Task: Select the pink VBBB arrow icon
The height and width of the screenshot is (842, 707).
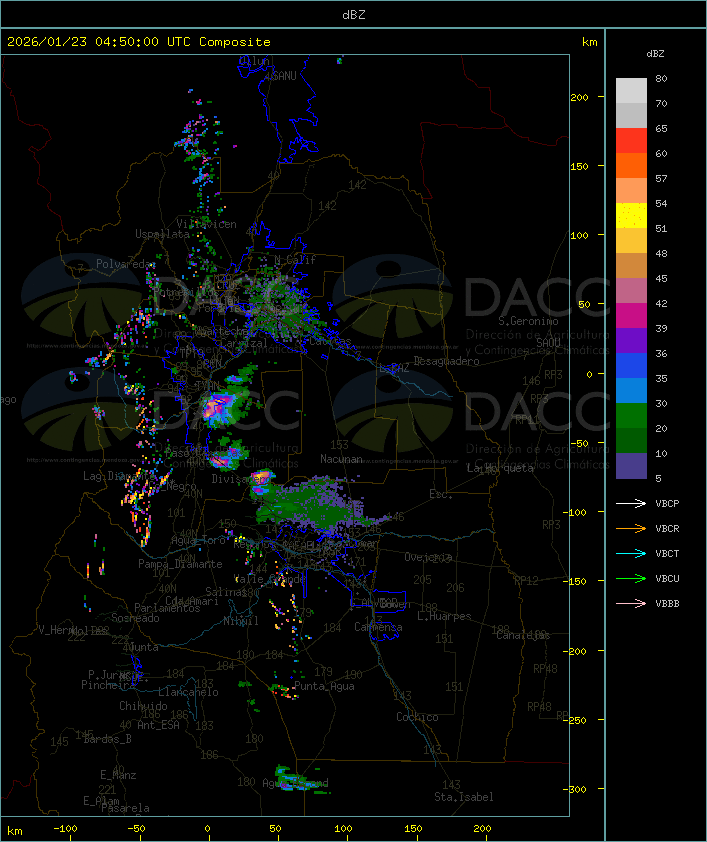Action: (x=631, y=604)
